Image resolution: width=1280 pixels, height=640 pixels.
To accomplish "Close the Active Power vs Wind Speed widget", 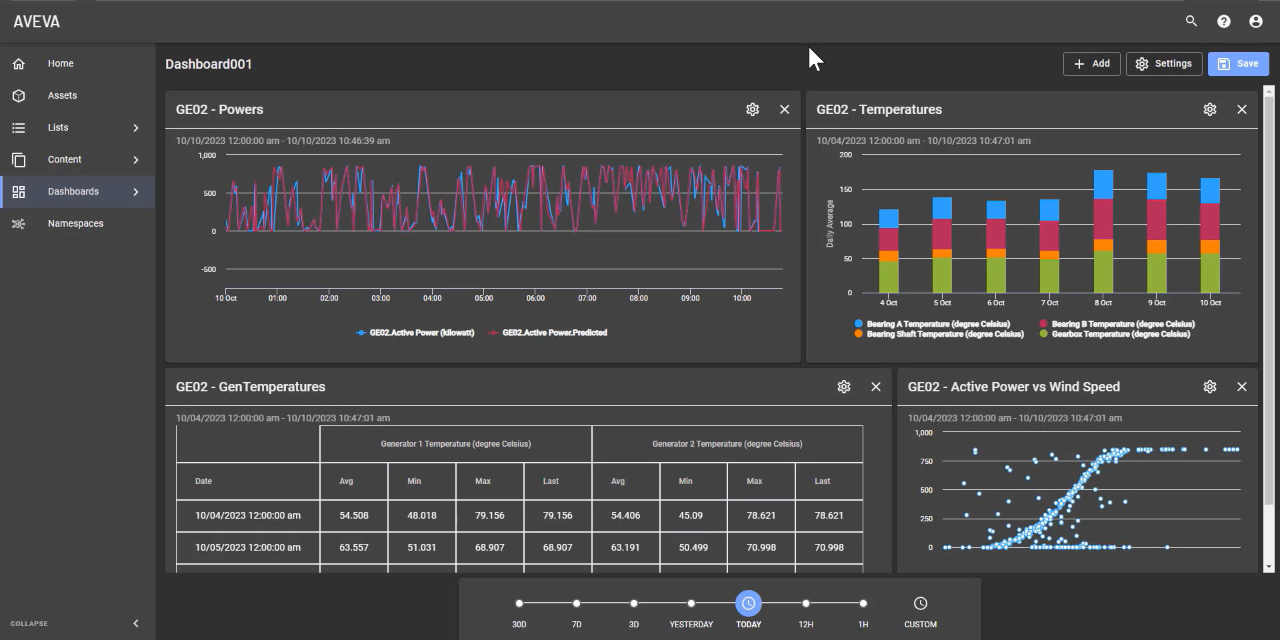I will 1242,387.
